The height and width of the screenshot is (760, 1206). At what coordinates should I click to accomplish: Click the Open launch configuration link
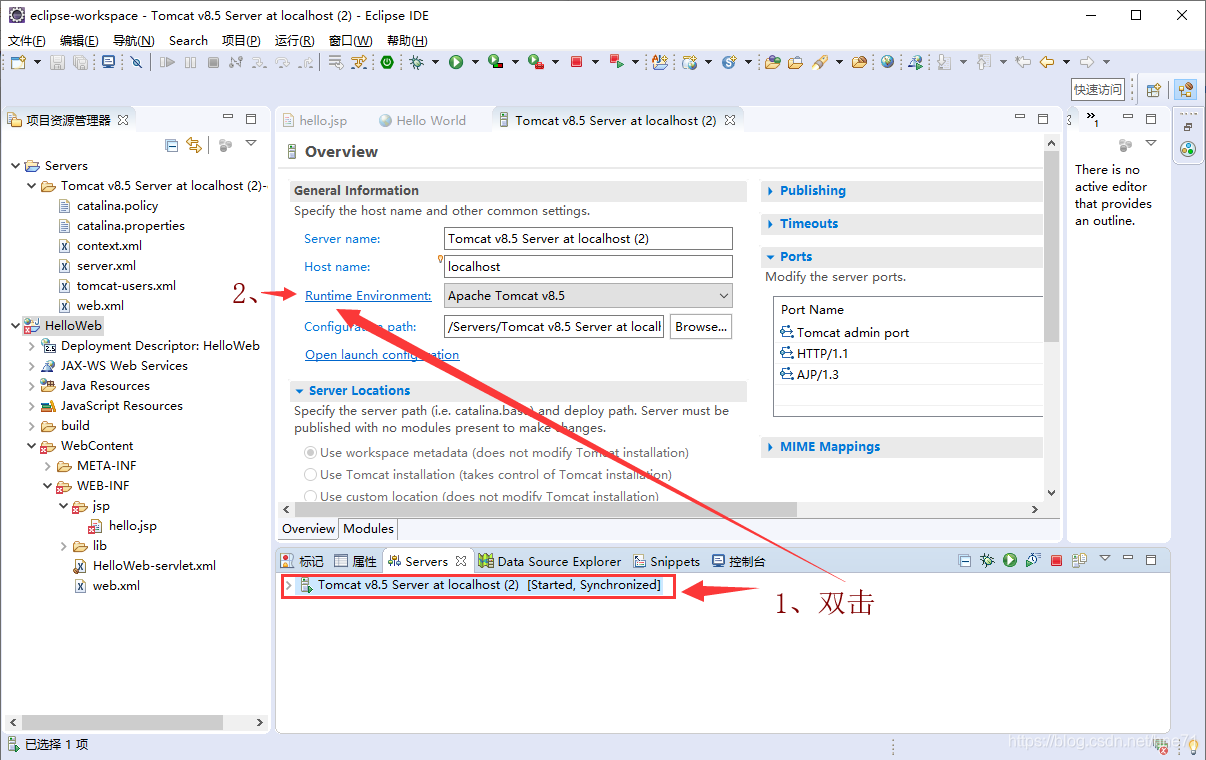pyautogui.click(x=382, y=354)
